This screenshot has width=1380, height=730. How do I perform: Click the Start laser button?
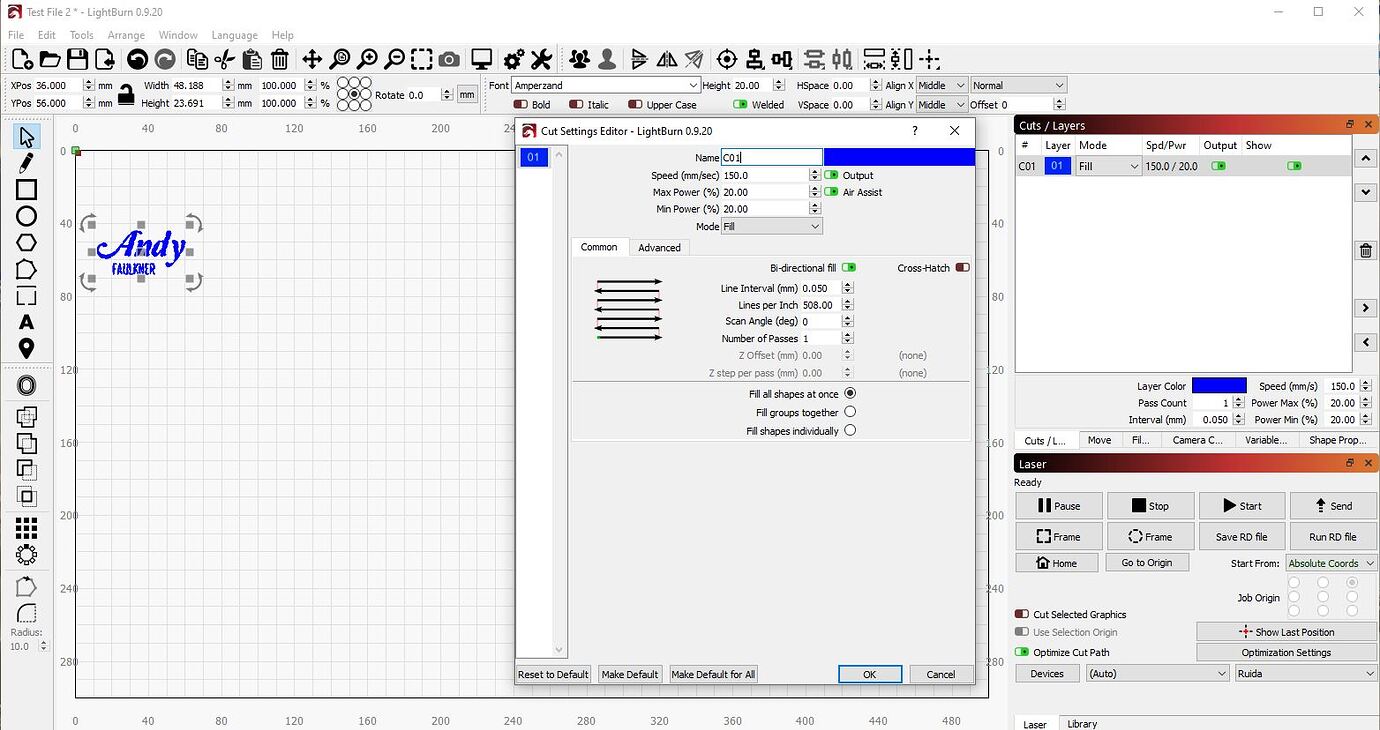(x=1242, y=506)
